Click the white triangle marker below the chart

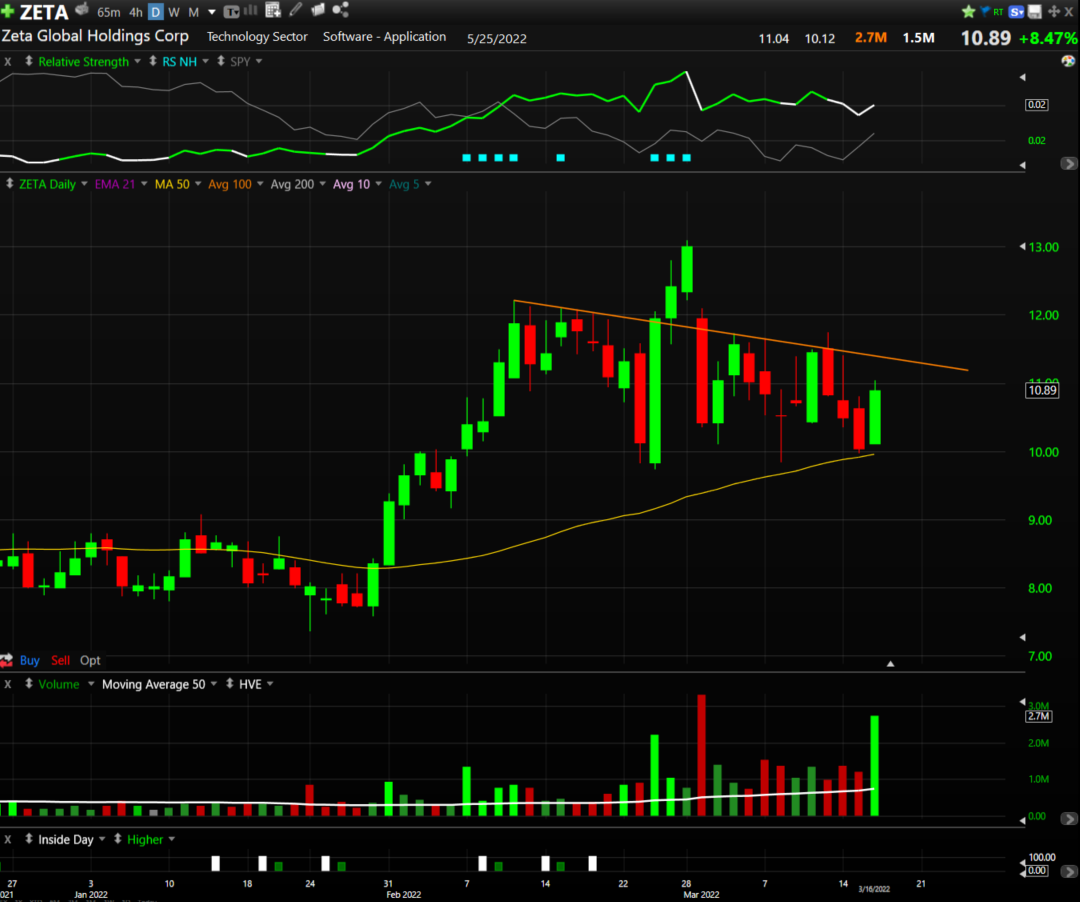pyautogui.click(x=890, y=664)
